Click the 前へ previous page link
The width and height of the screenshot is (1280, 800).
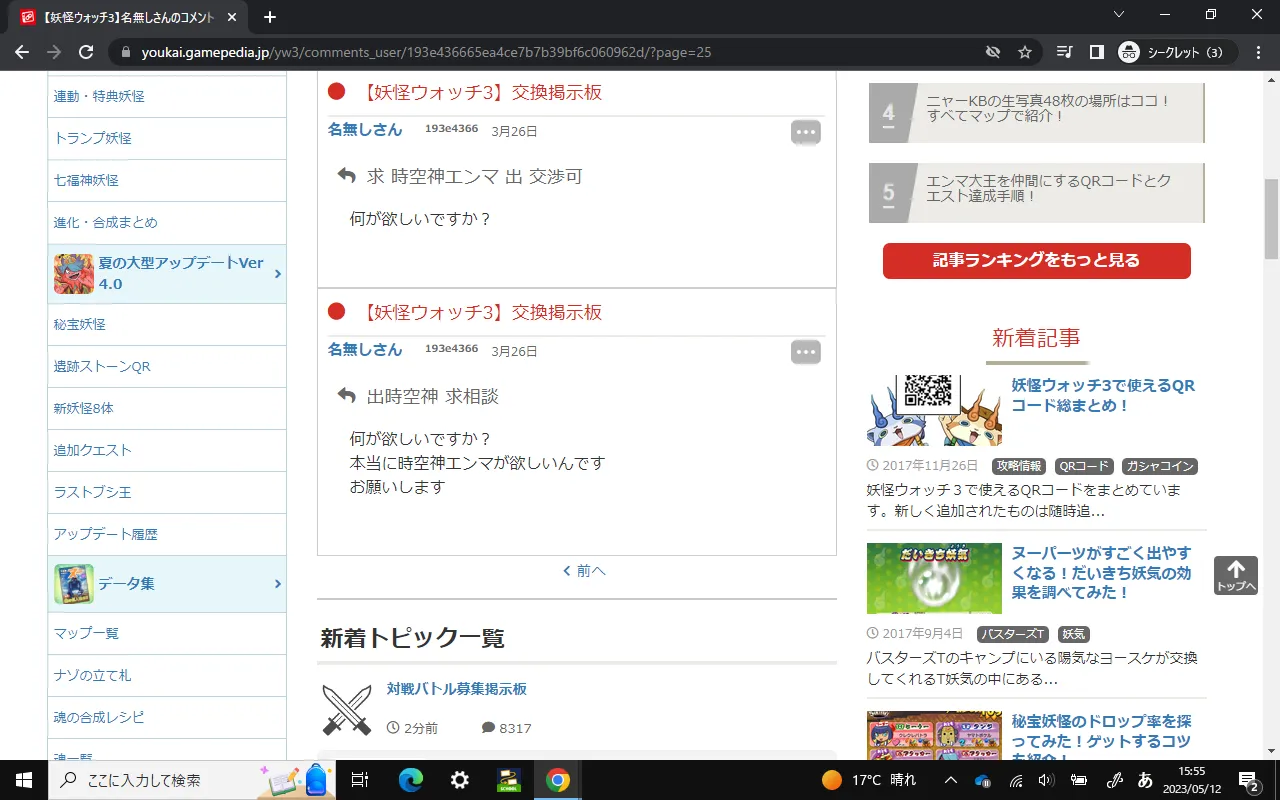(584, 571)
